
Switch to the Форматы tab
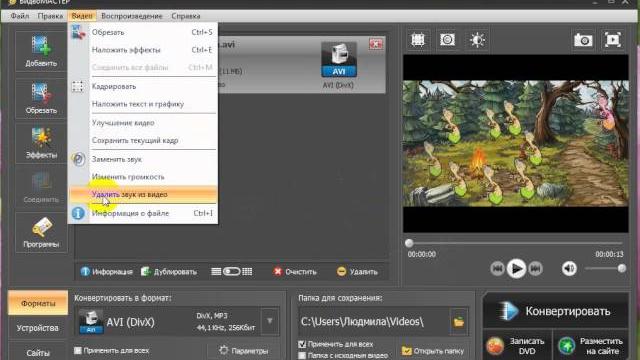[38, 303]
